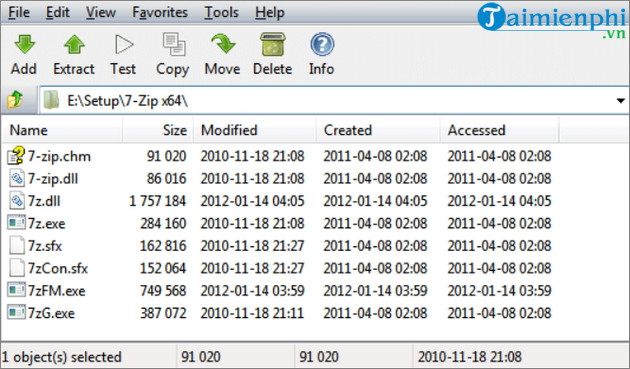Click 7z.dll created date 2012-01-14 04:05
This screenshot has height=369, width=630.
coord(376,201)
